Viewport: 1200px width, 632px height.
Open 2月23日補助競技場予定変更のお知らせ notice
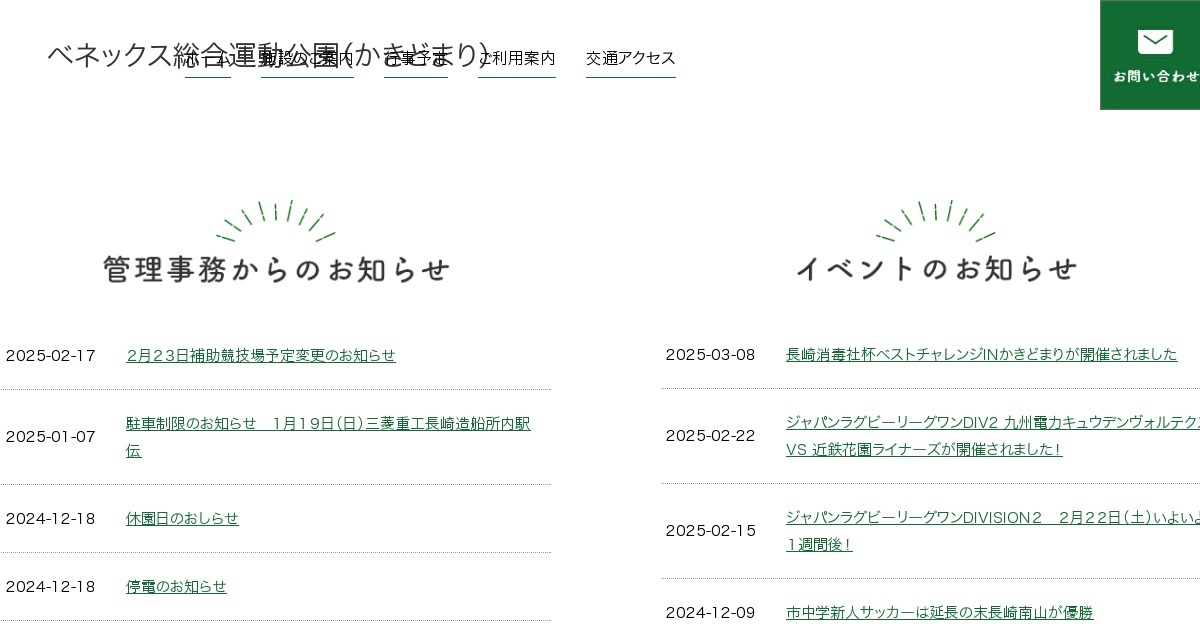261,356
